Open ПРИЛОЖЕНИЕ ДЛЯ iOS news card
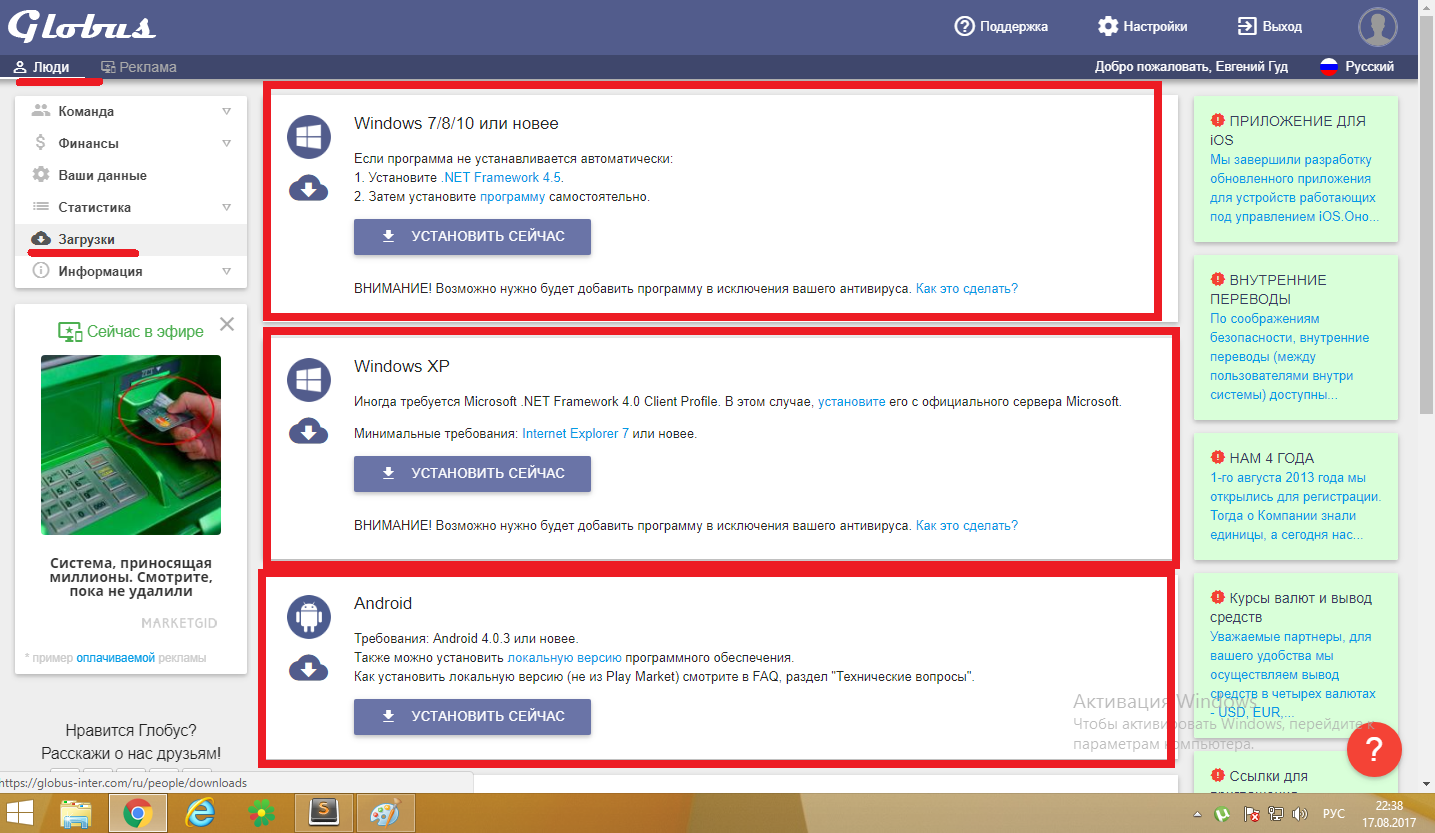 (x=1295, y=169)
